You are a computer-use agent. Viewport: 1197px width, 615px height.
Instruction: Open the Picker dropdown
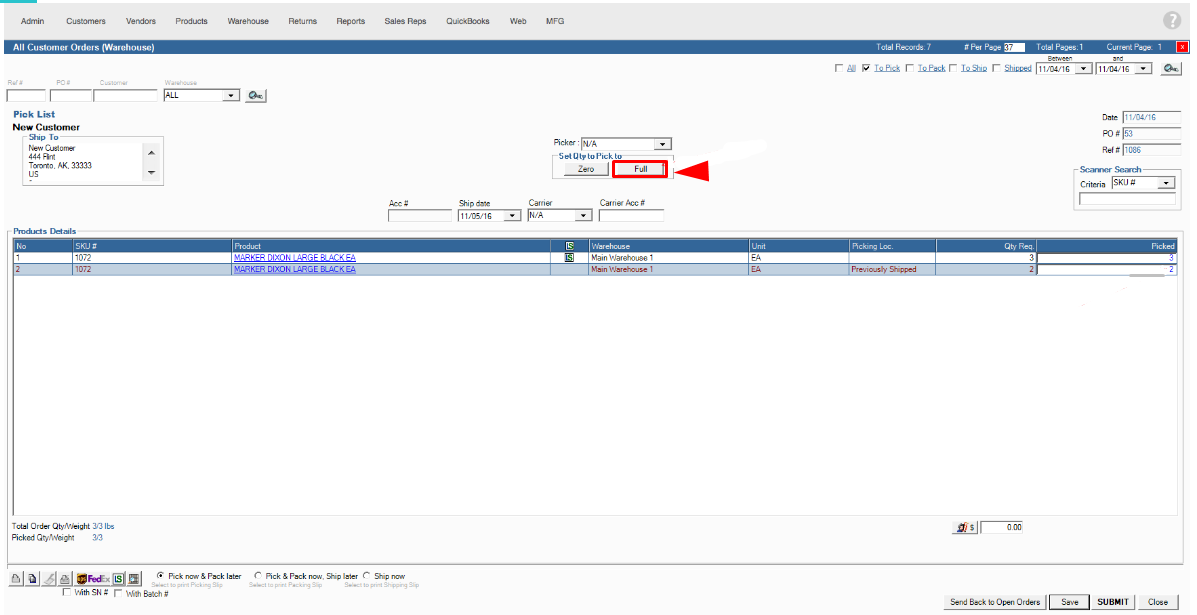663,144
